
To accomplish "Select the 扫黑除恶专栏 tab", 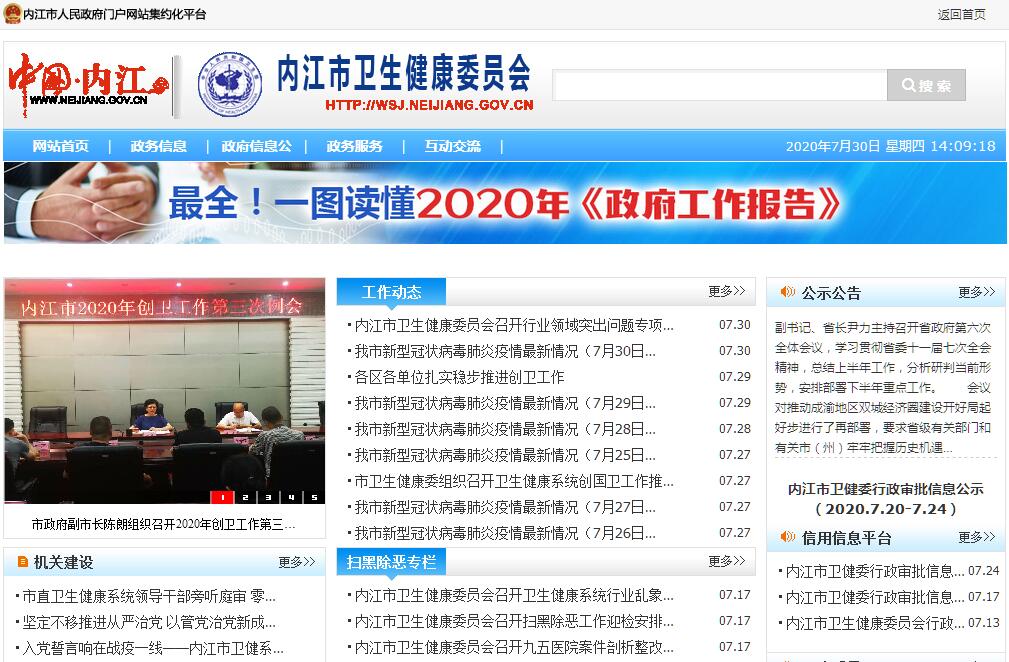I will coord(391,562).
